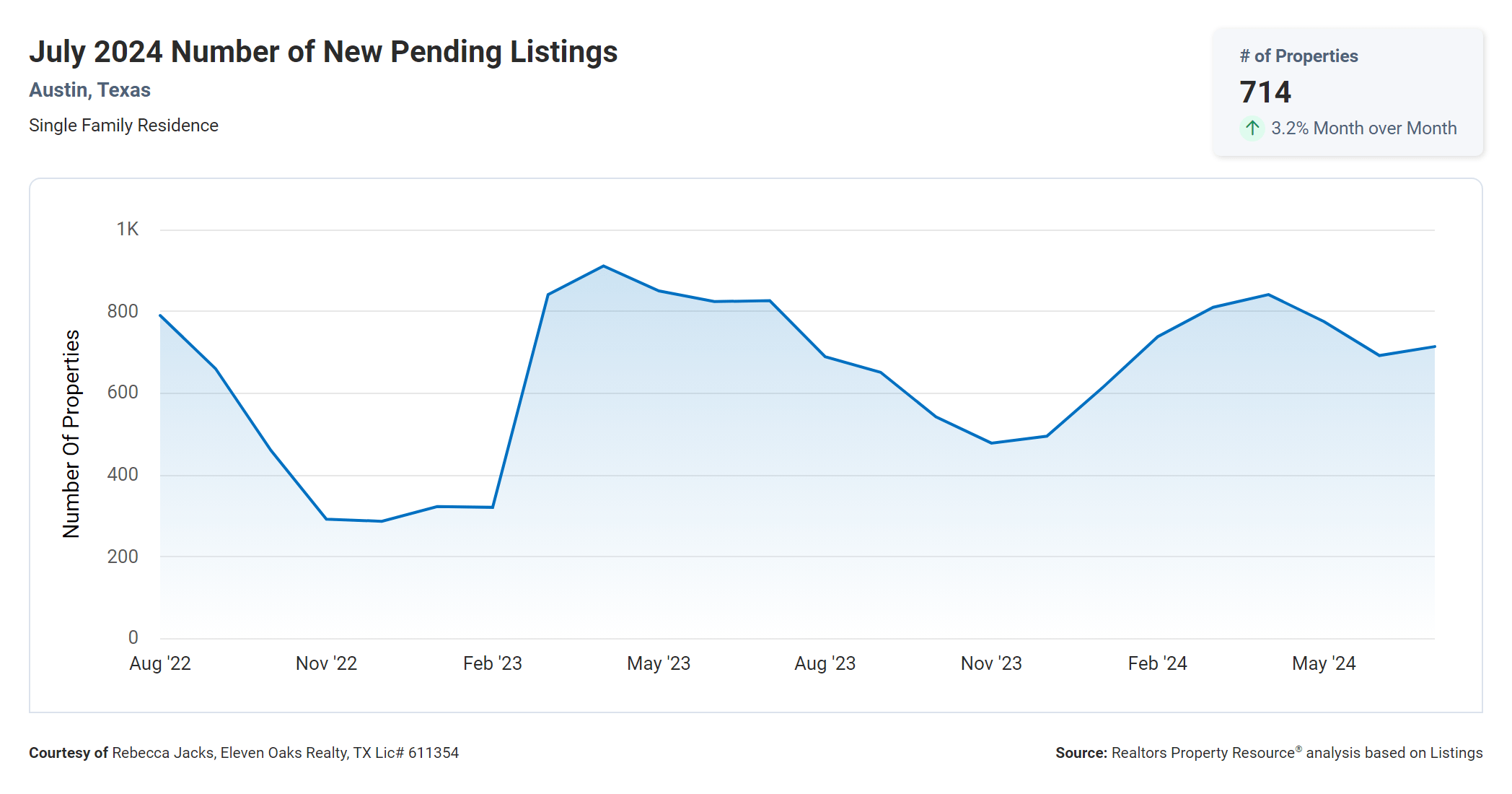Click the 400 y-axis tick label
Image resolution: width=1512 pixels, height=794 pixels.
[123, 474]
